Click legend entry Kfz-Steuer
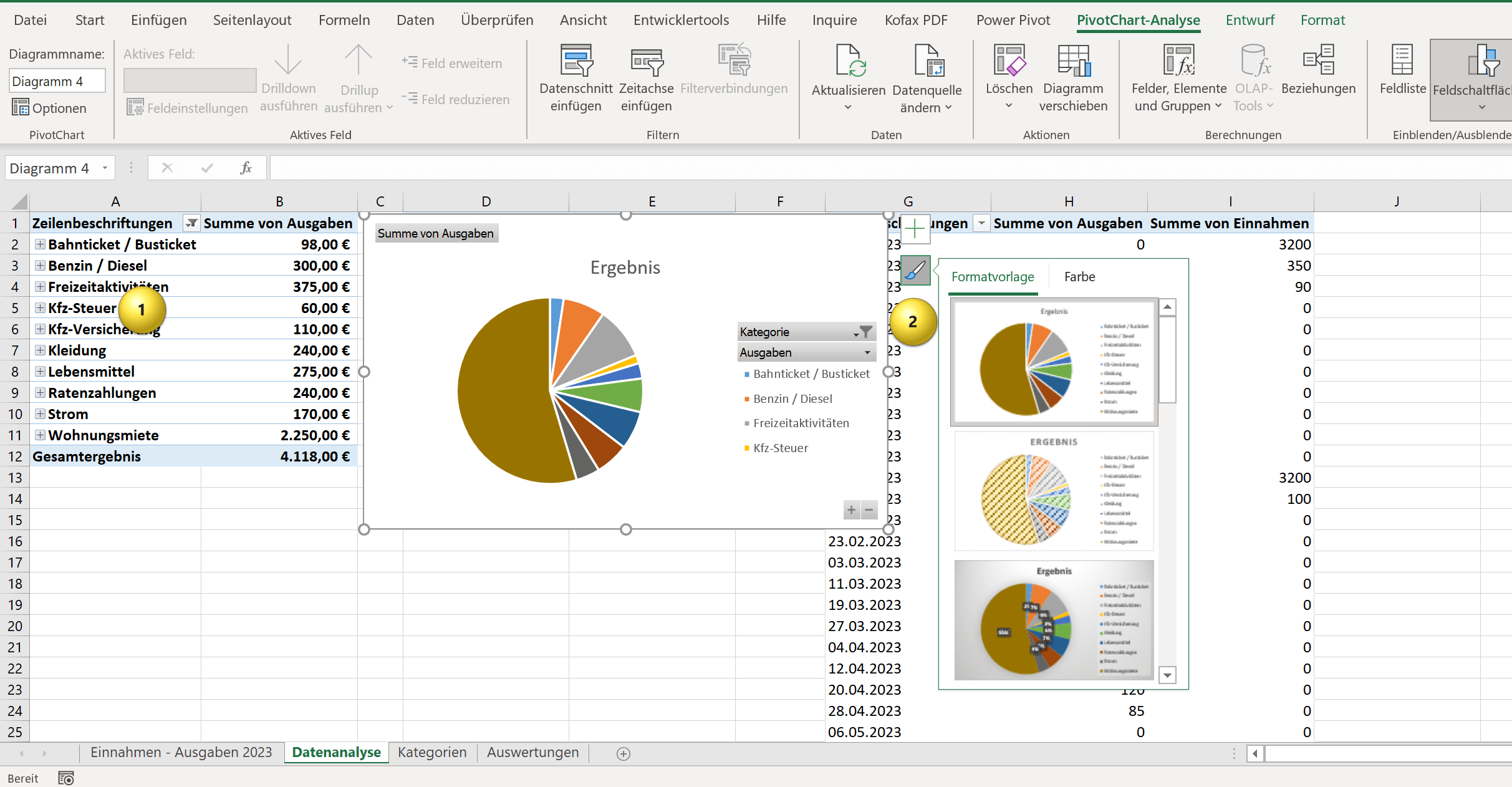 pos(776,448)
